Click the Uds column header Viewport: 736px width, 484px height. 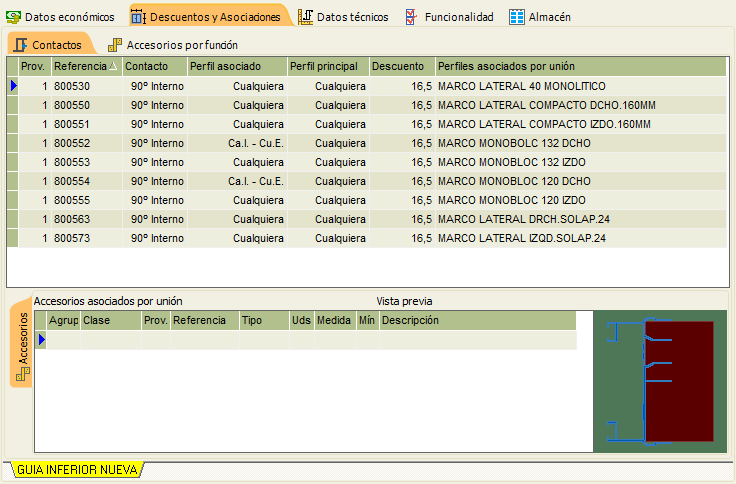tap(301, 320)
